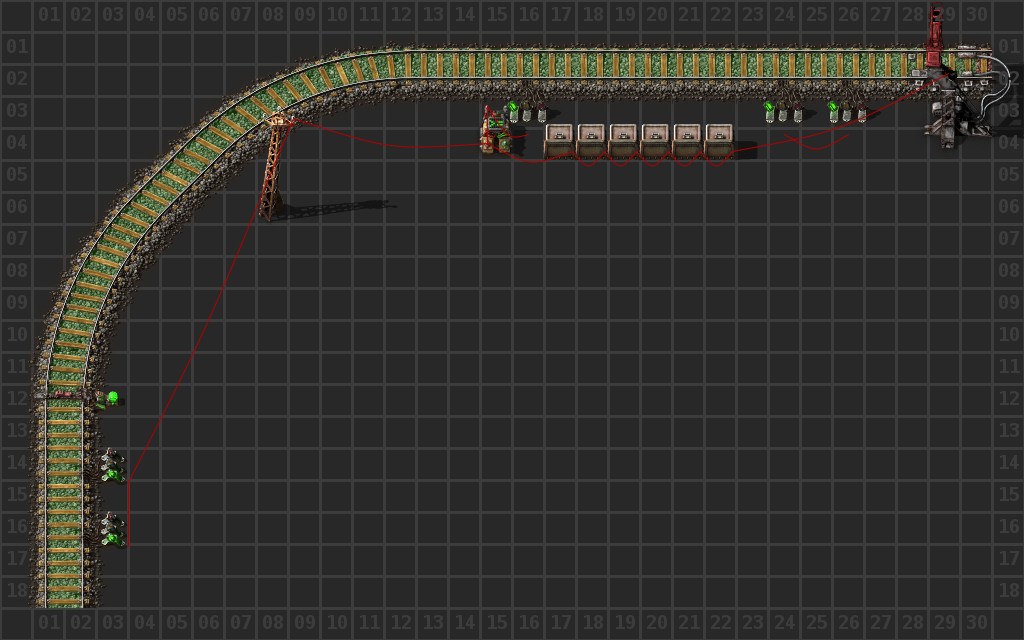Click right ruler row label 11
Screen dimensions: 1024x640
point(1008,366)
